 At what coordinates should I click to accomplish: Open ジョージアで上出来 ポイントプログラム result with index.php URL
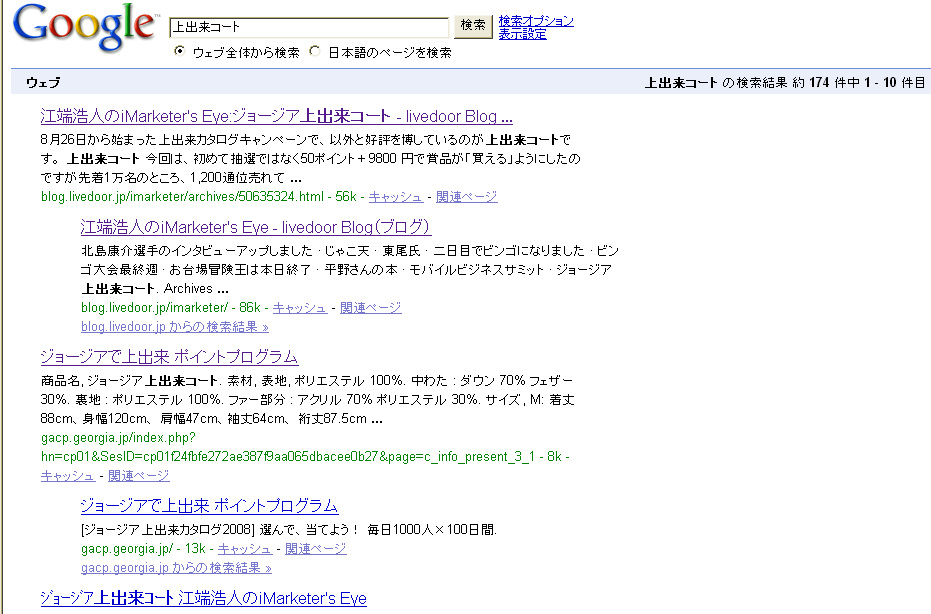pos(169,357)
